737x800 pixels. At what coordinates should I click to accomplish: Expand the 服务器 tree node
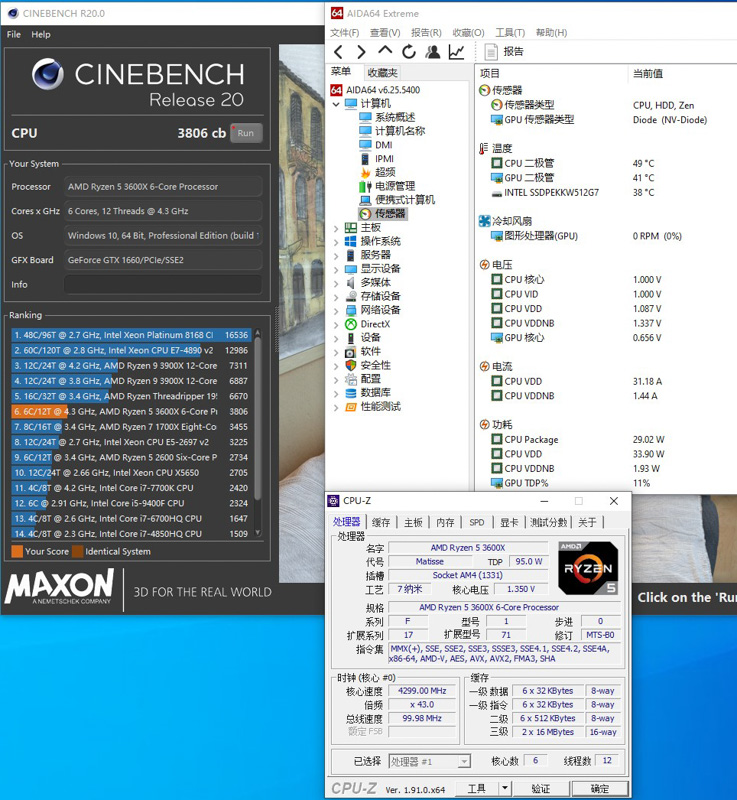coord(336,256)
